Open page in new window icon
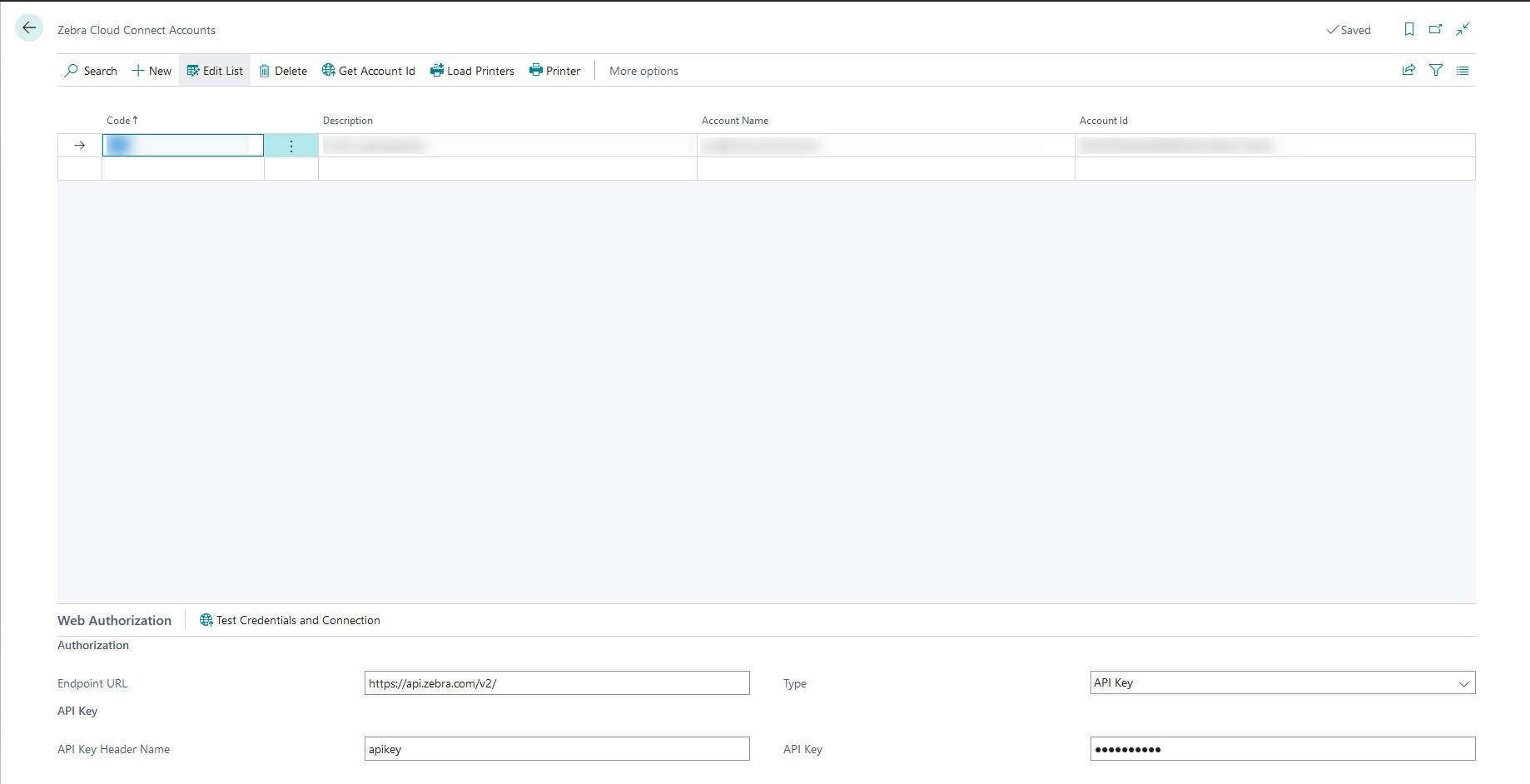The width and height of the screenshot is (1530, 784). [x=1436, y=29]
